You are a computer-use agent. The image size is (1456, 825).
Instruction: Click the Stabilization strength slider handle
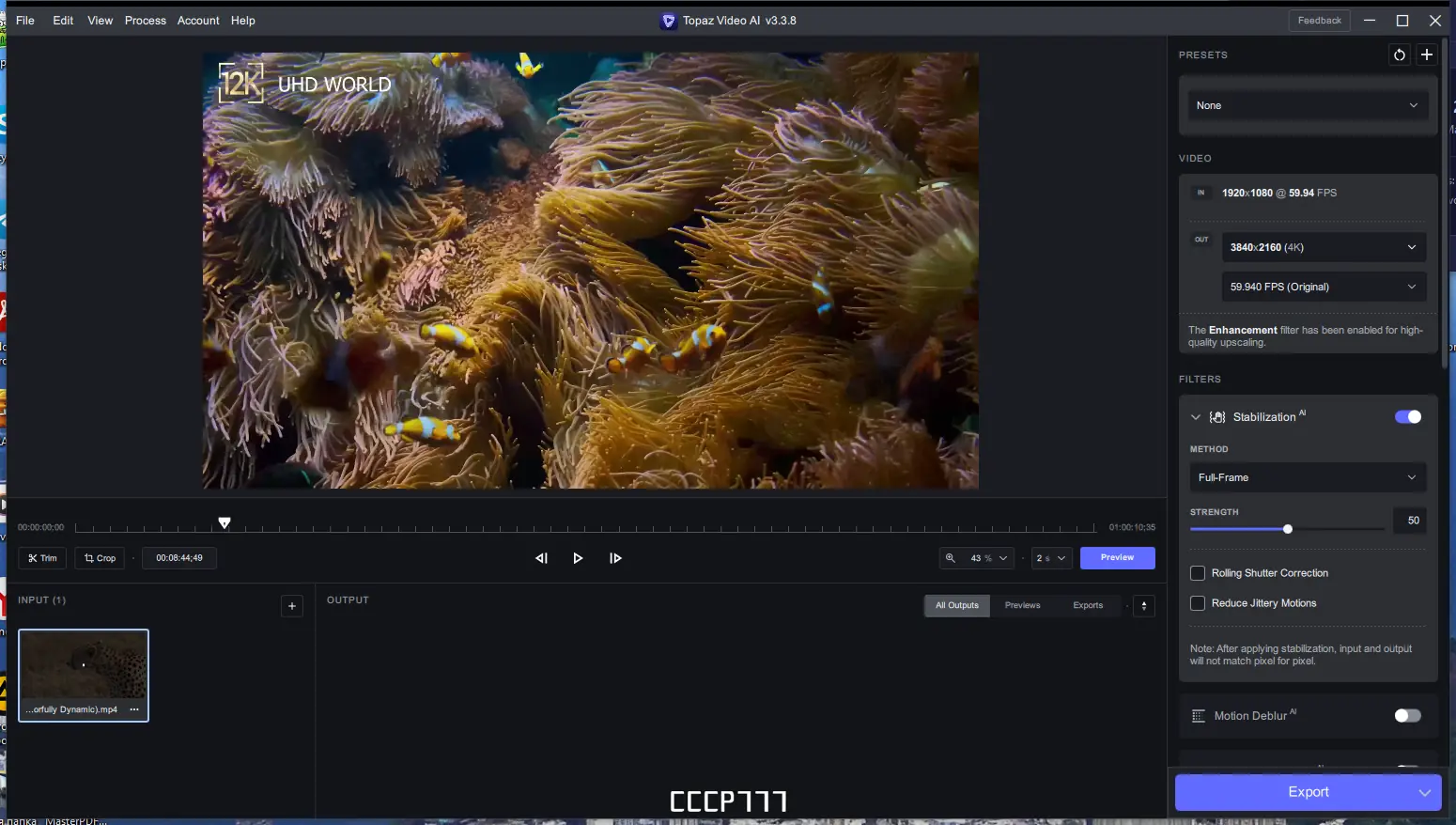(1288, 529)
